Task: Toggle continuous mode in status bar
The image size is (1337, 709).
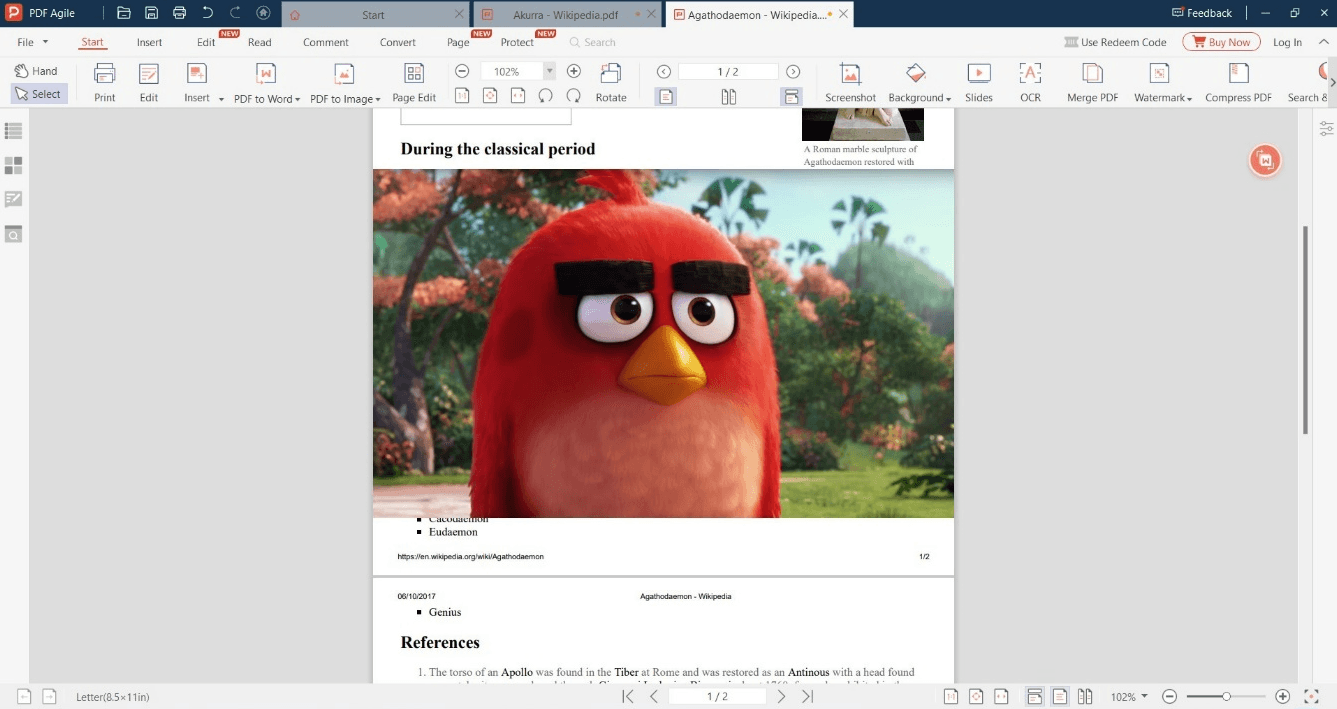Action: point(1035,696)
